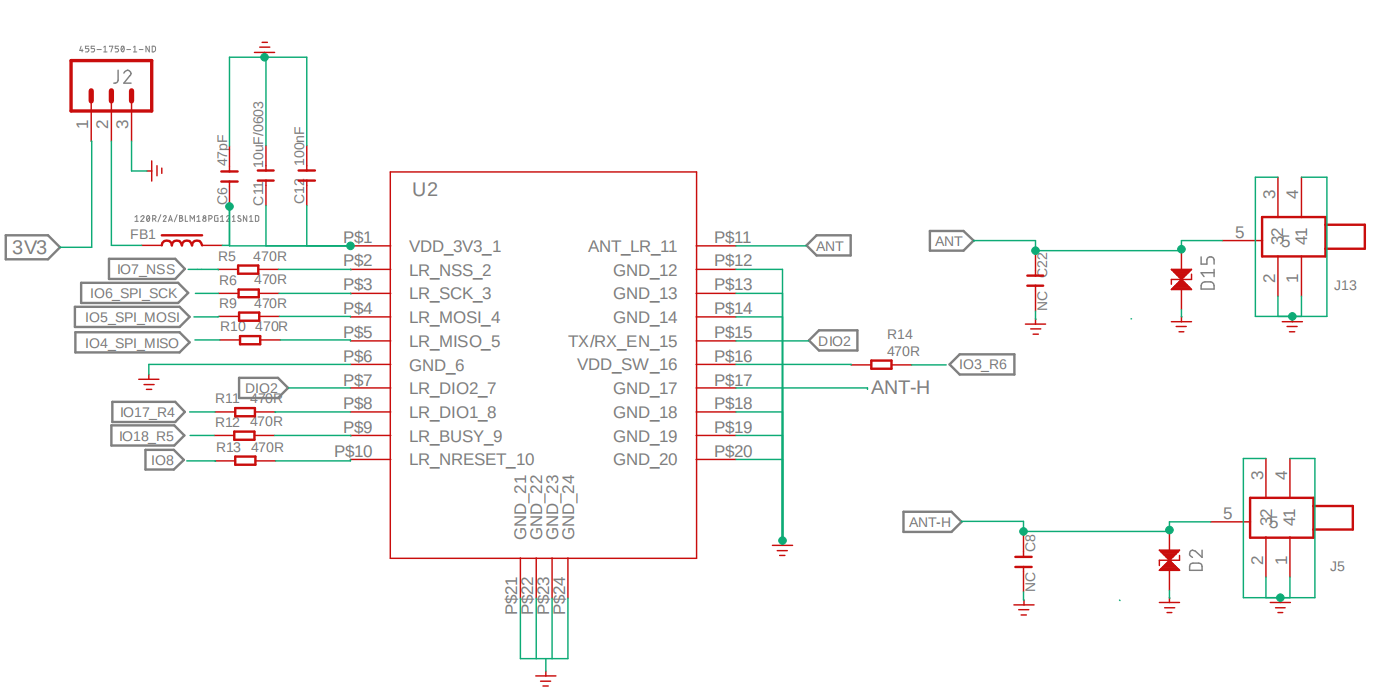1395x698 pixels.
Task: Click the LR_MOSI_4 pin name
Action: click(x=454, y=318)
